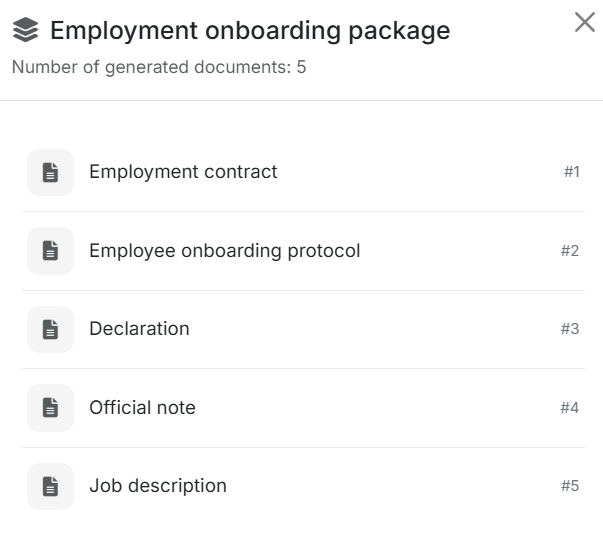Open the Employee onboarding protocol document
The height and width of the screenshot is (542, 603).
(224, 251)
